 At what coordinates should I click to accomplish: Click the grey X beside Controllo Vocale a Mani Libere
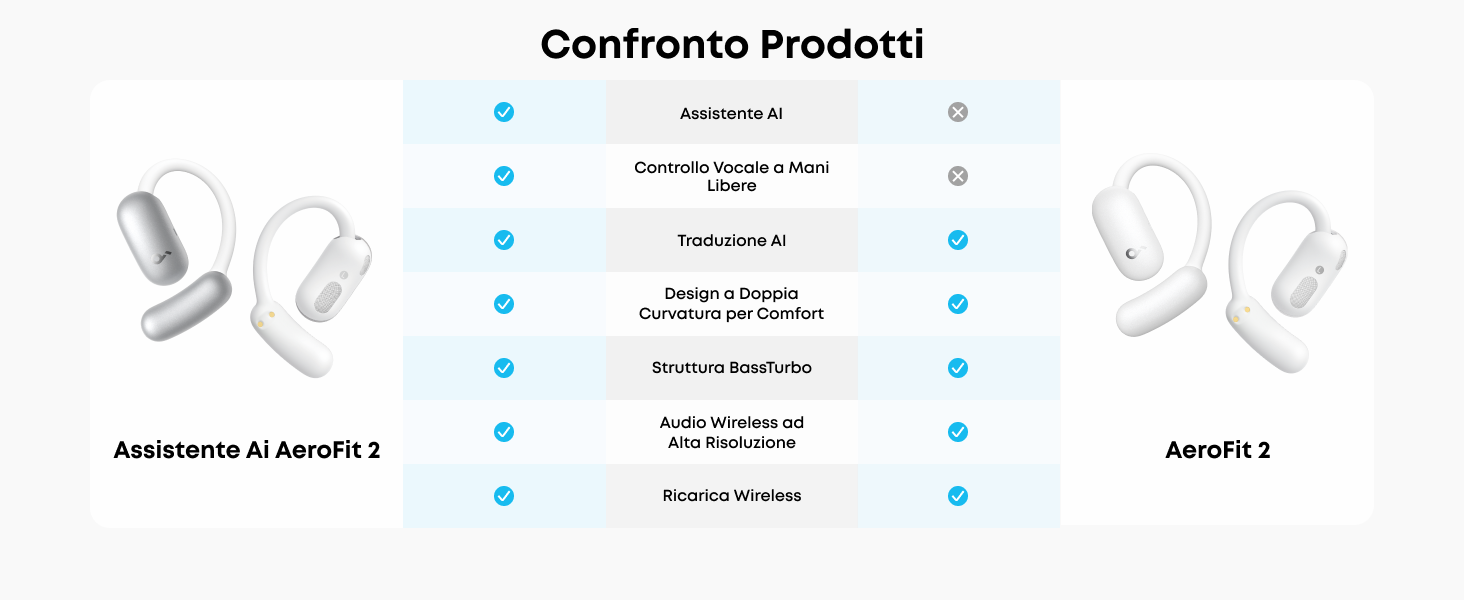coord(958,176)
